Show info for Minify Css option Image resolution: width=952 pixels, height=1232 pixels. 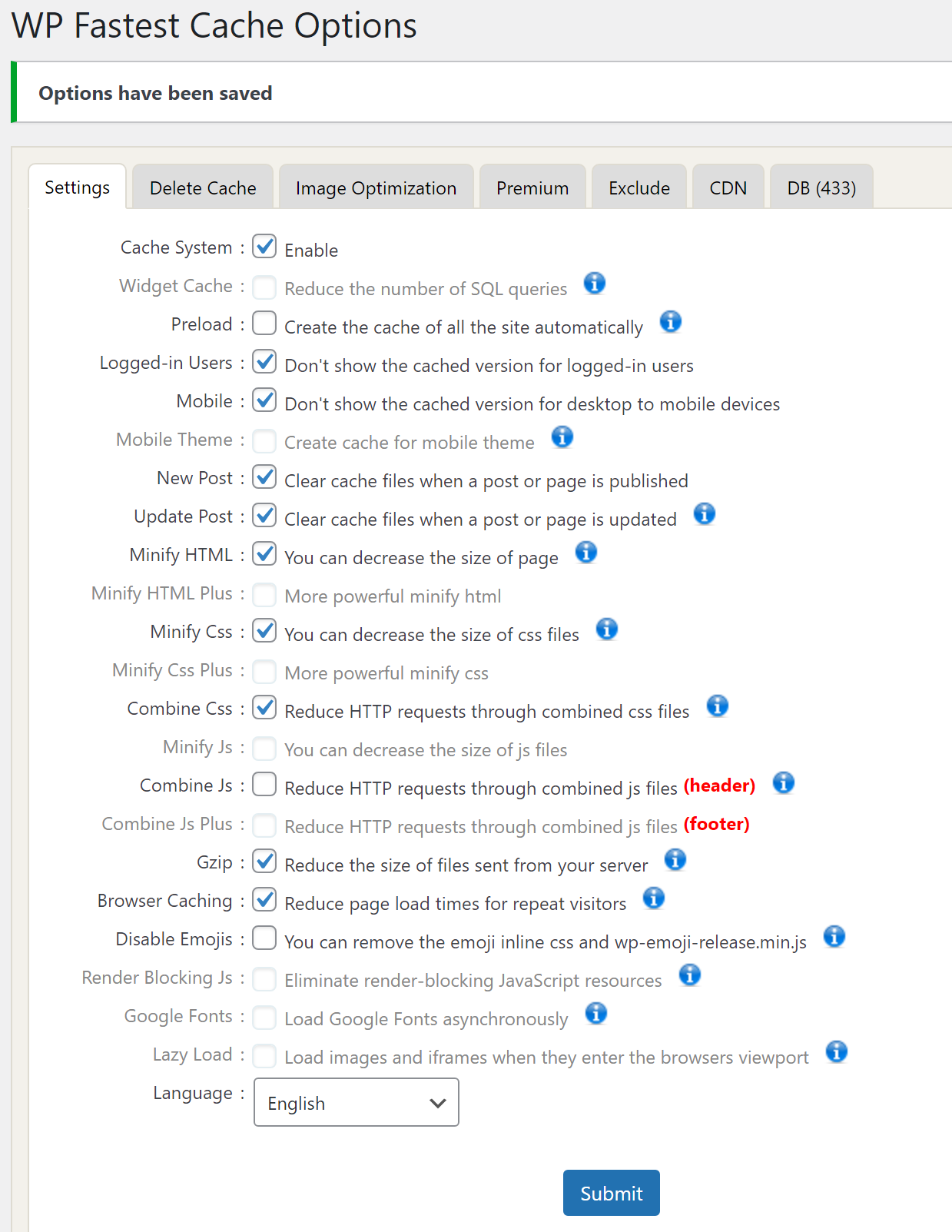[x=607, y=629]
